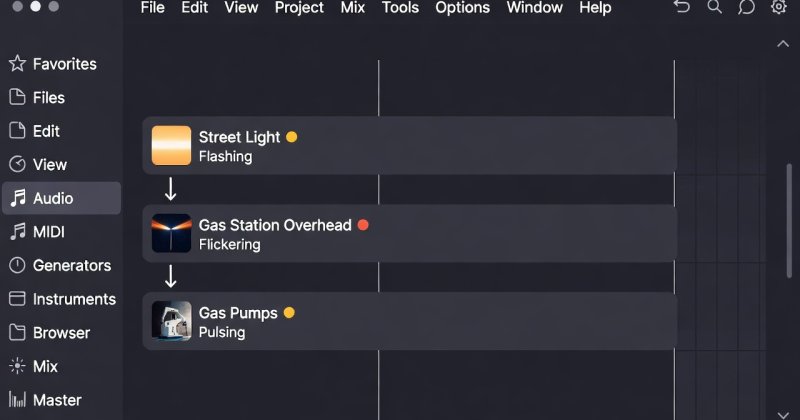Open the Master levels icon

[17, 400]
